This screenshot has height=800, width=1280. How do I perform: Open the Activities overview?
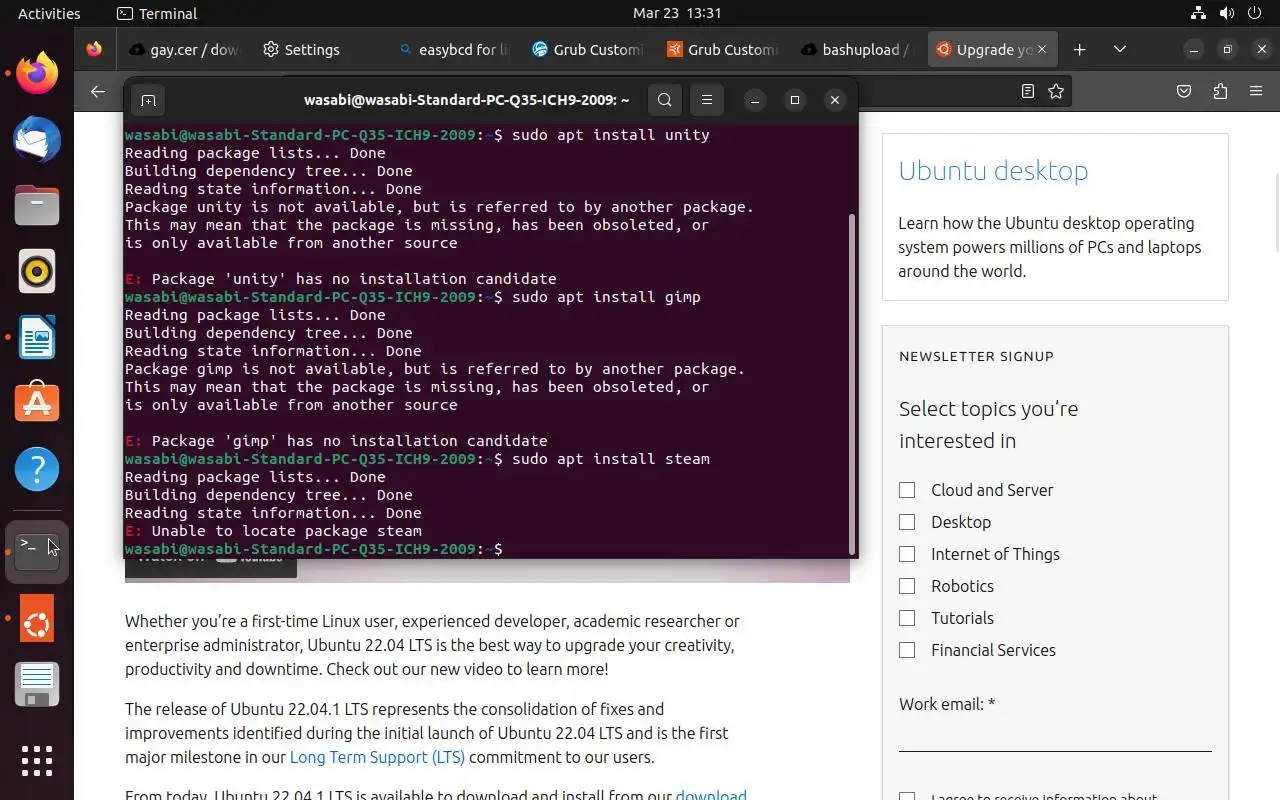(x=49, y=13)
